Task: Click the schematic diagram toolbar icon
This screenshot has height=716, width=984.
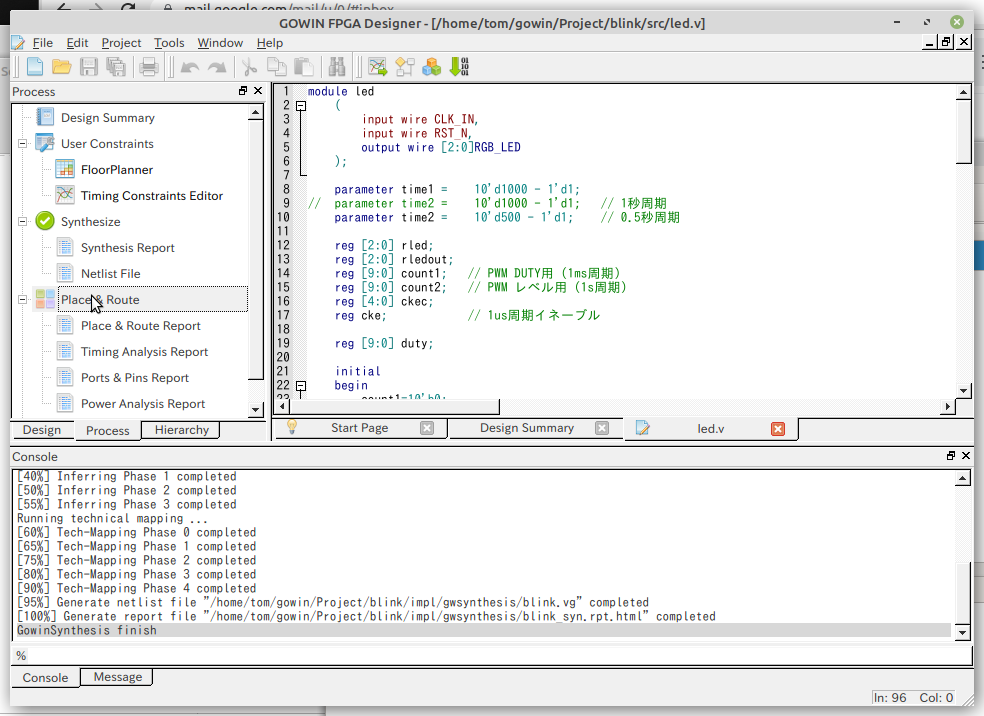Action: point(405,67)
